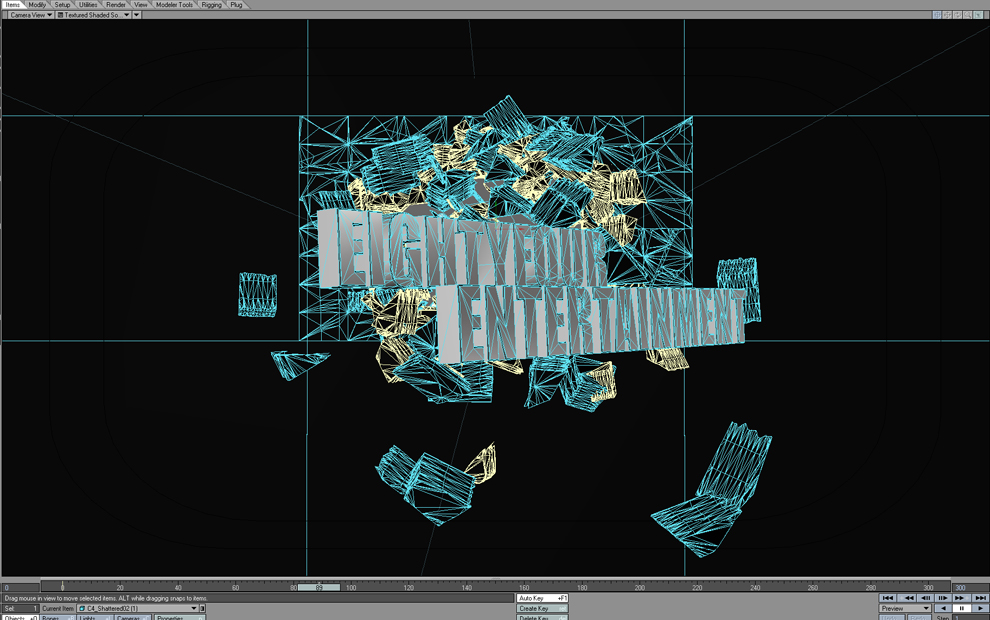The image size is (990, 620).
Task: Click the Redo button
Action: 919,617
